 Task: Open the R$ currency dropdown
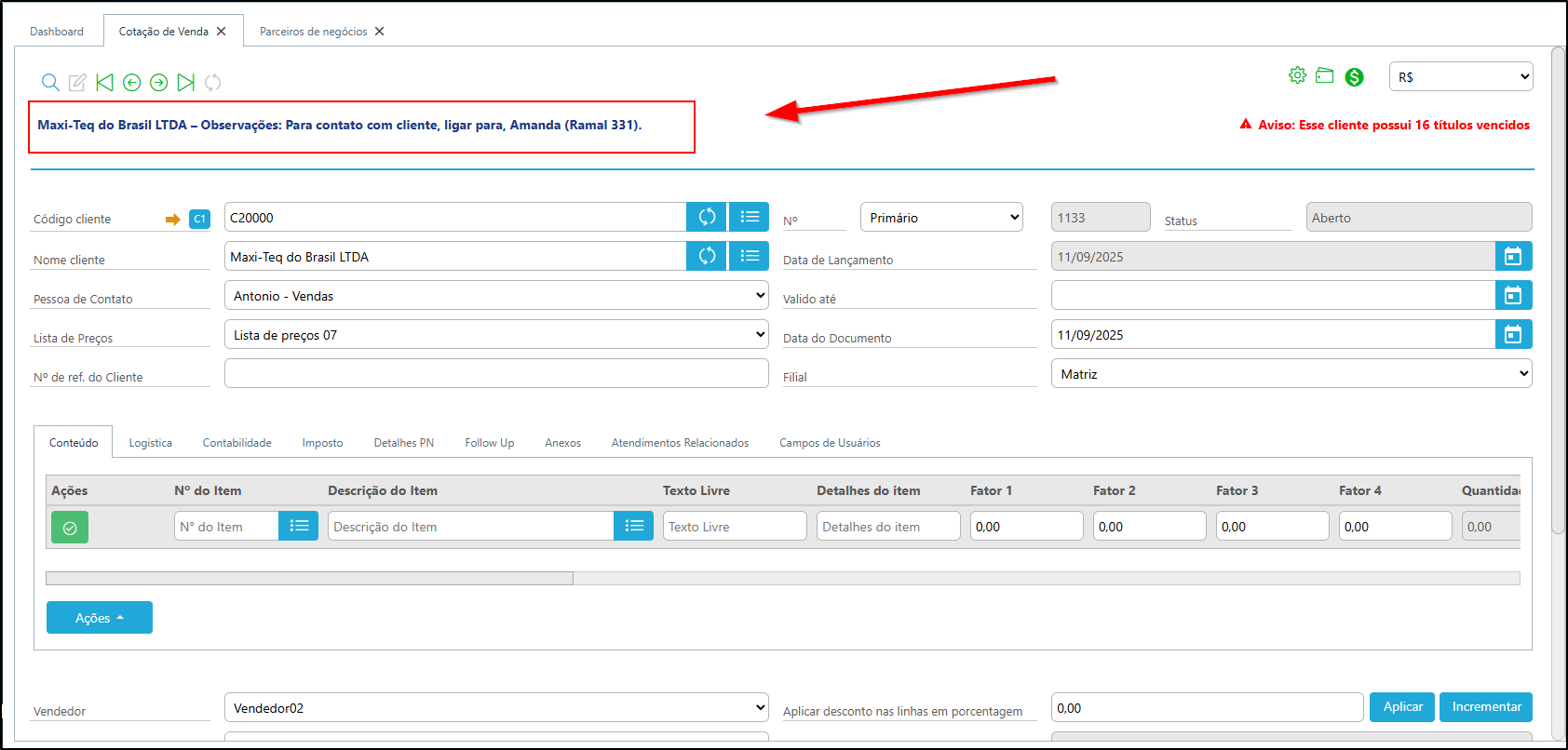pos(1460,77)
